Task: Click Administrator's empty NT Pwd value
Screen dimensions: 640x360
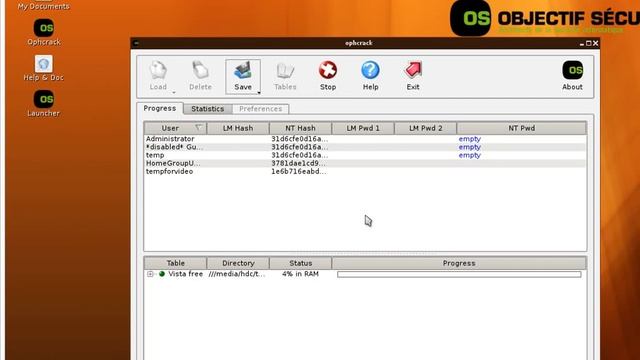Action: (469, 139)
